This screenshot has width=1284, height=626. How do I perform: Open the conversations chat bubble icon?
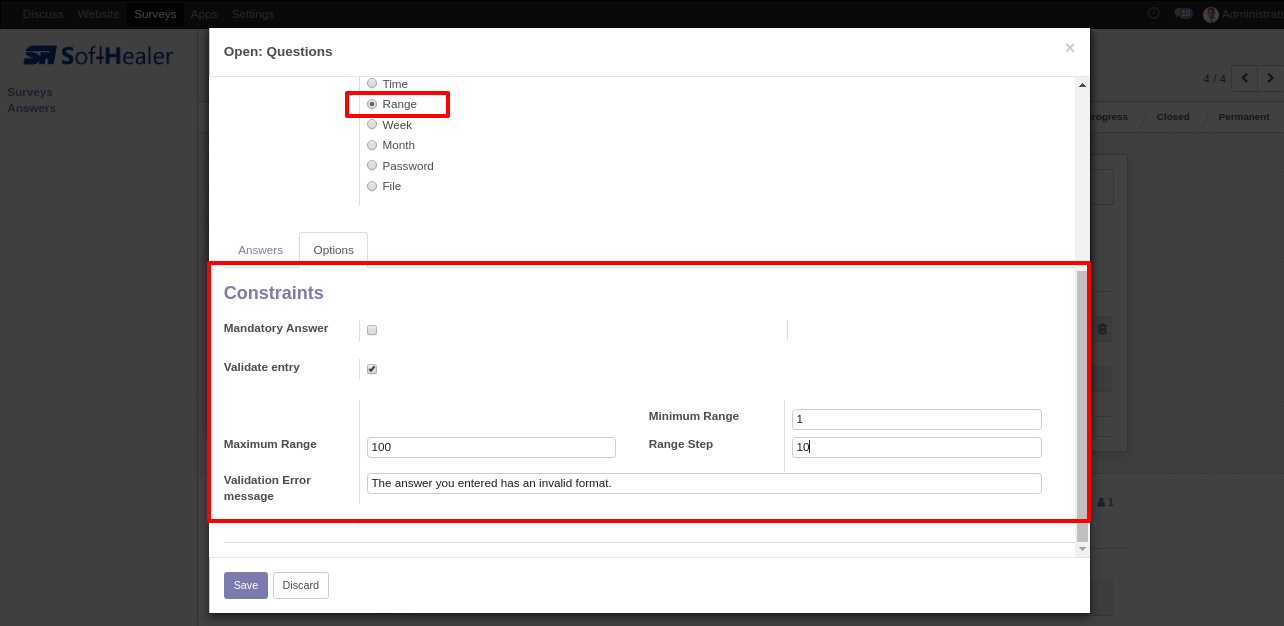[x=1183, y=14]
